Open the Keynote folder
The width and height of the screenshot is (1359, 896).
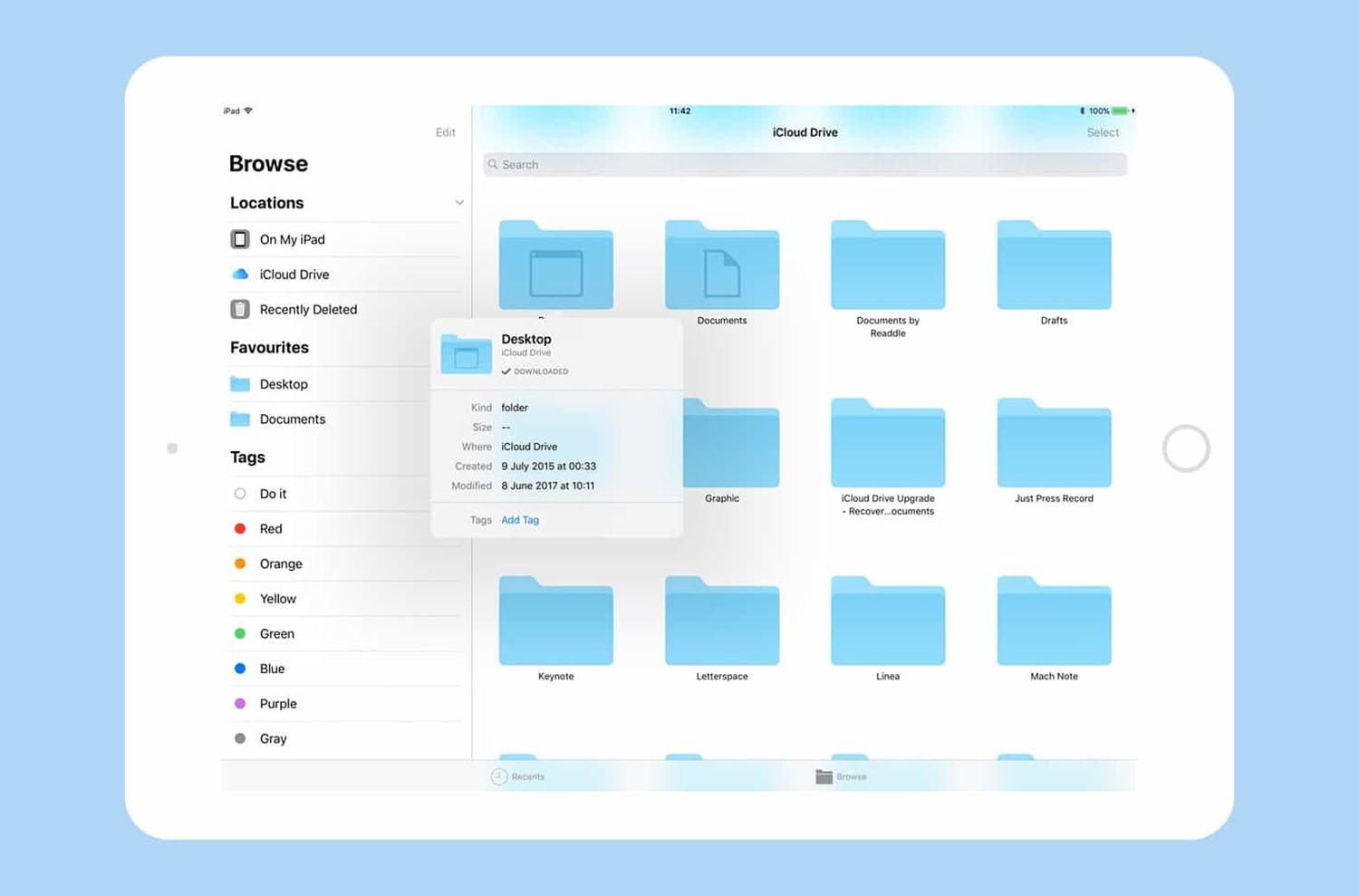556,621
